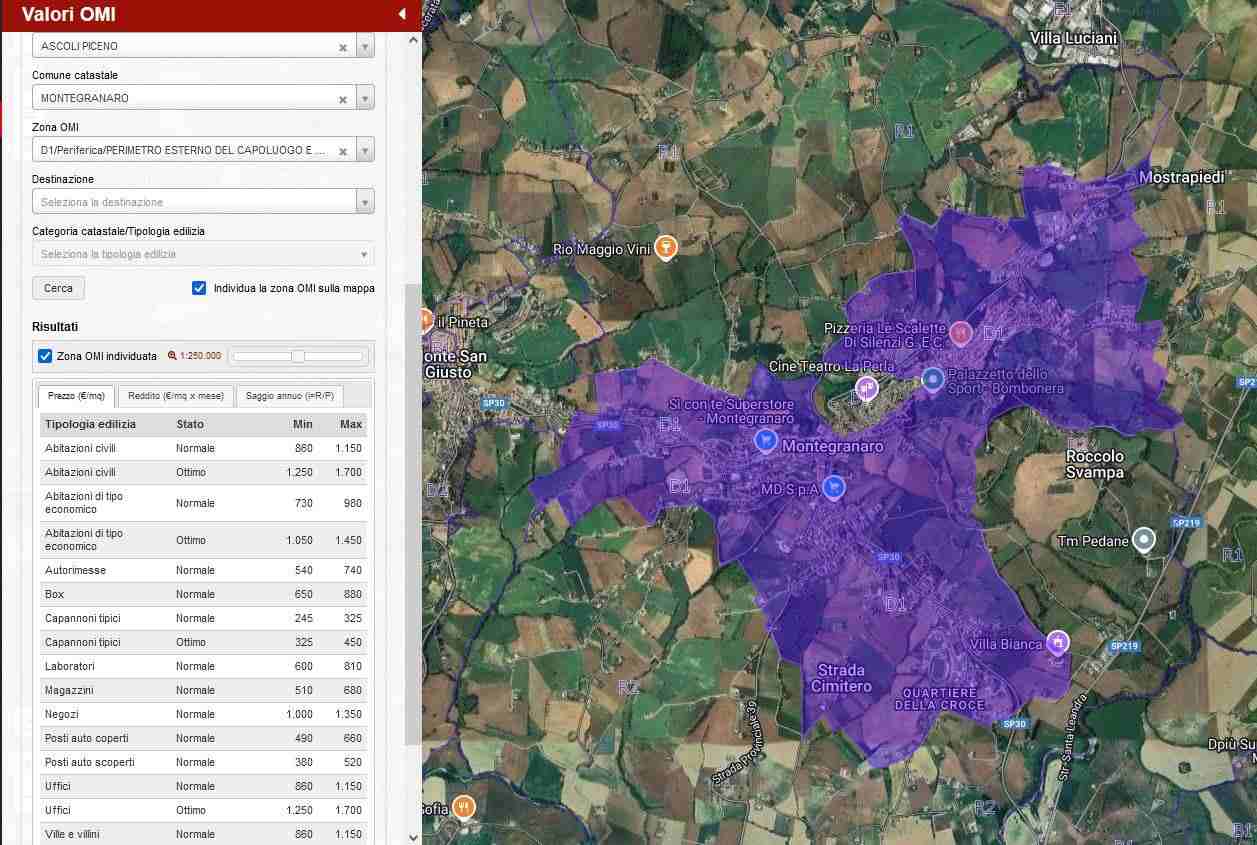Screen dimensions: 1257x845
Task: Open the Villa Bianca map pin
Action: click(x=1058, y=641)
